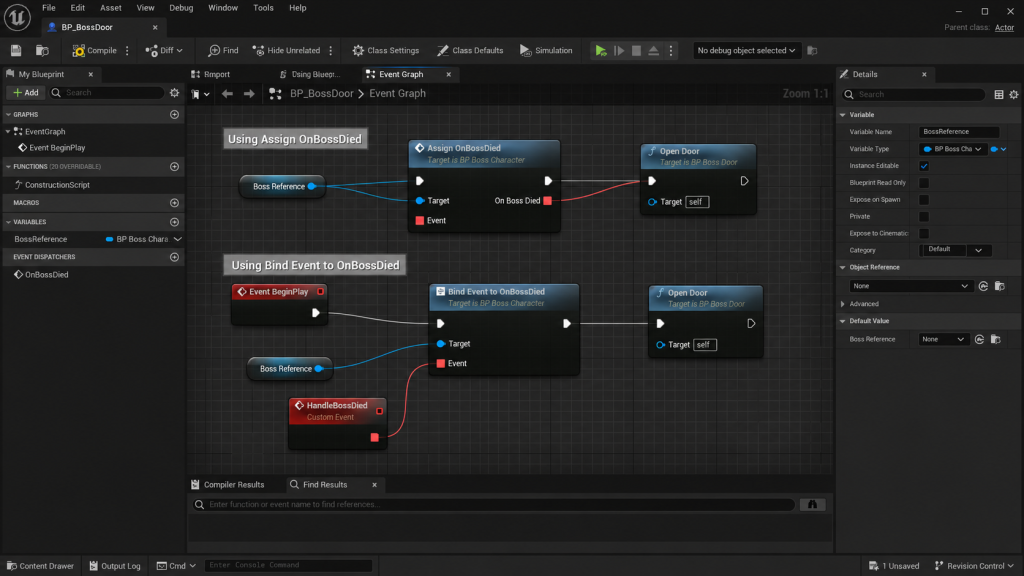Click the Browse to asset icon
The width and height of the screenshot is (1024, 576).
tap(42, 50)
